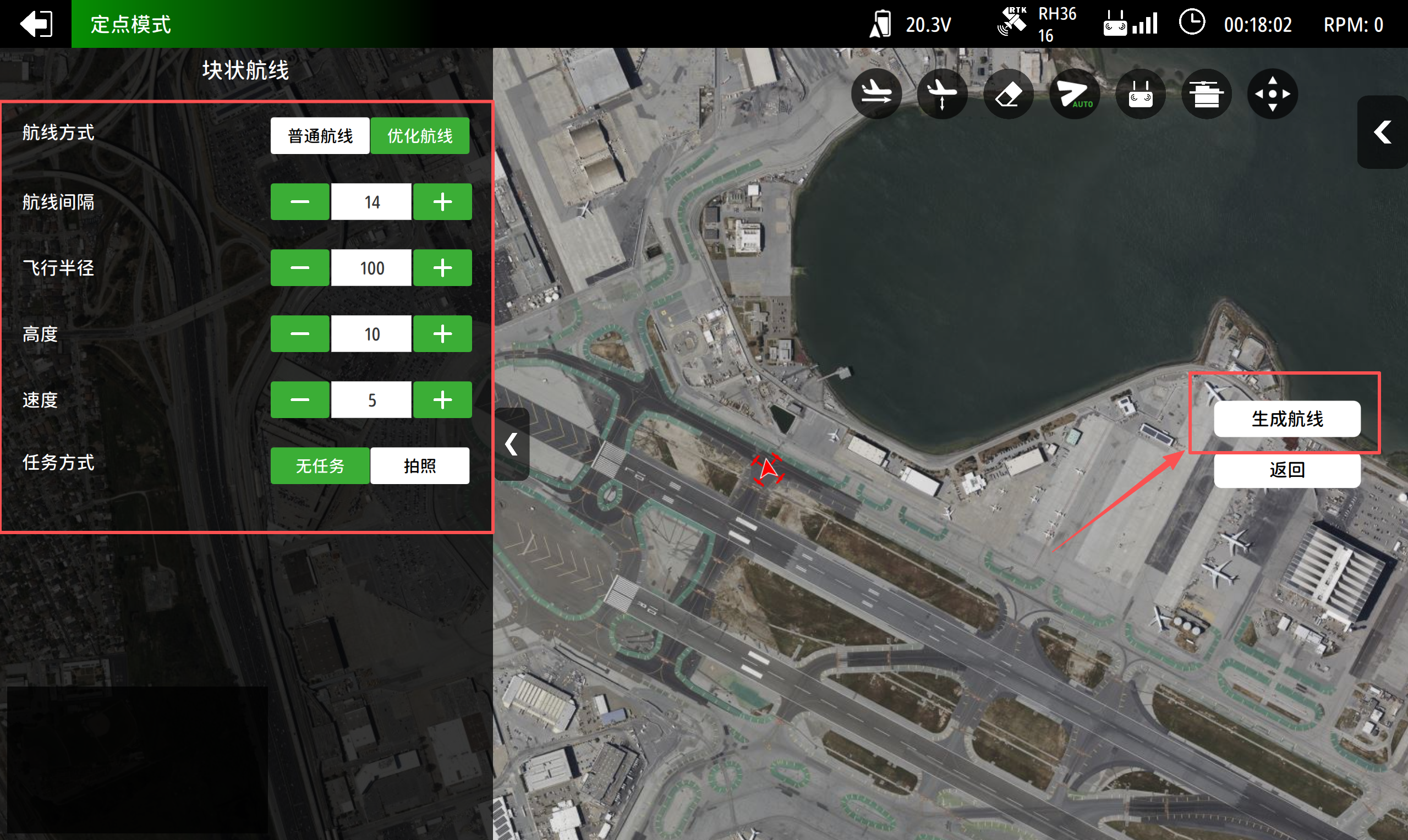The width and height of the screenshot is (1408, 840).
Task: Open the remote controller icon in toolbar
Action: click(x=1140, y=94)
